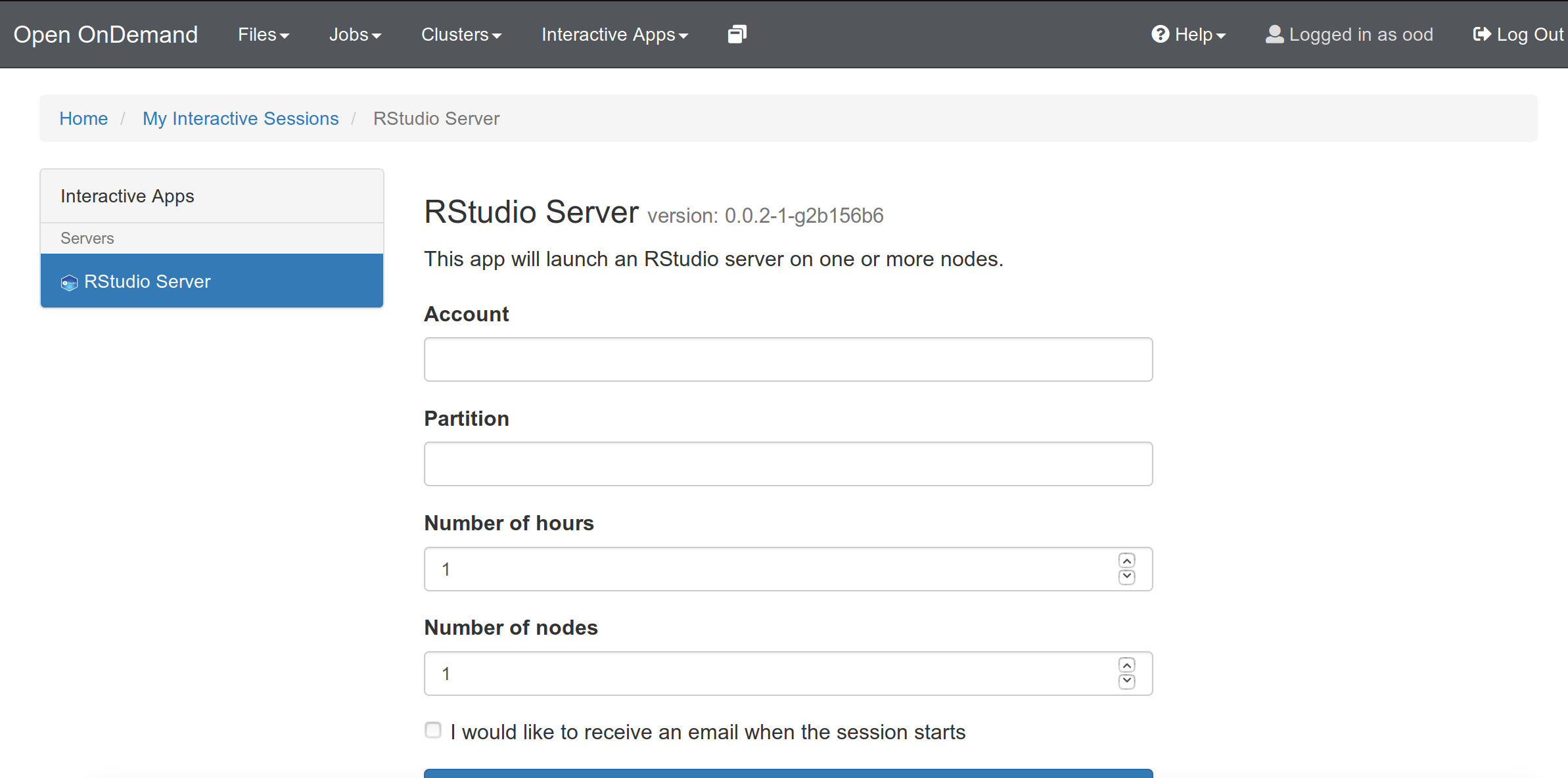The image size is (1568, 778).
Task: Click the My Interactive Sessions clipboard icon in navbar
Action: 737,34
